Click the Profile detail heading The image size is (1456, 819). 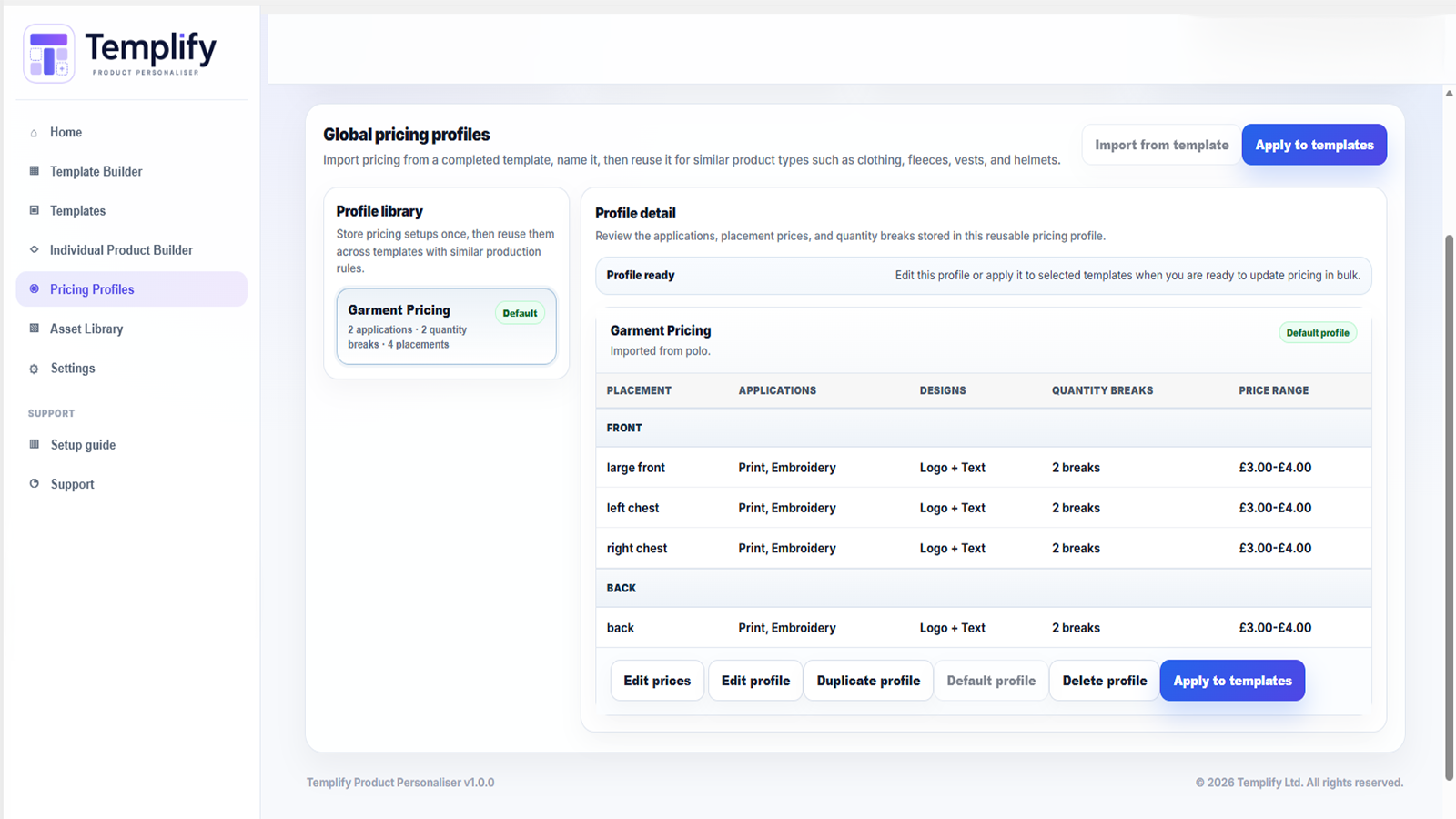(x=635, y=213)
